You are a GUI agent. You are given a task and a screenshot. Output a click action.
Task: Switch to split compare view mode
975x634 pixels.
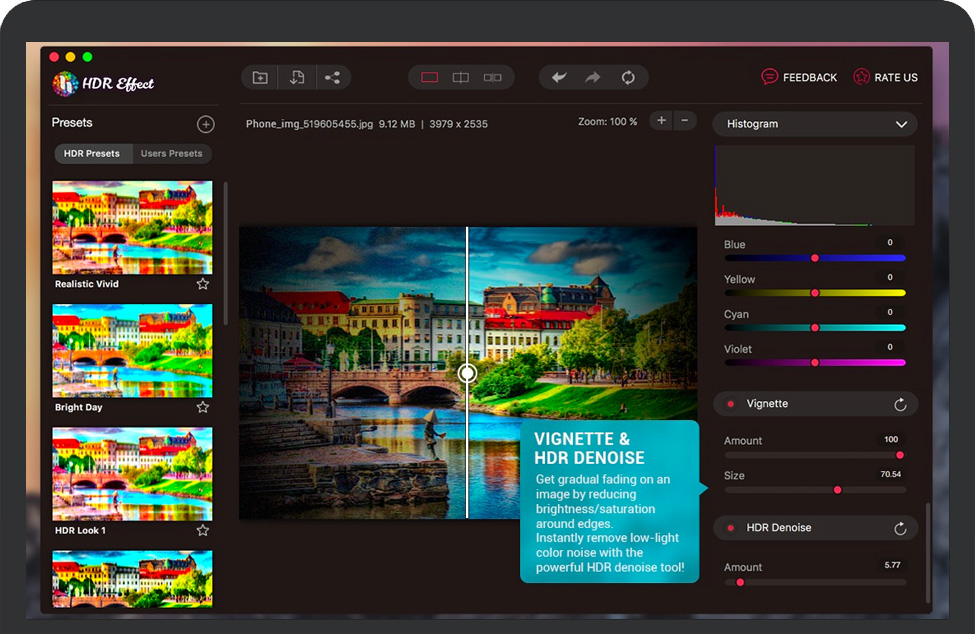point(461,78)
